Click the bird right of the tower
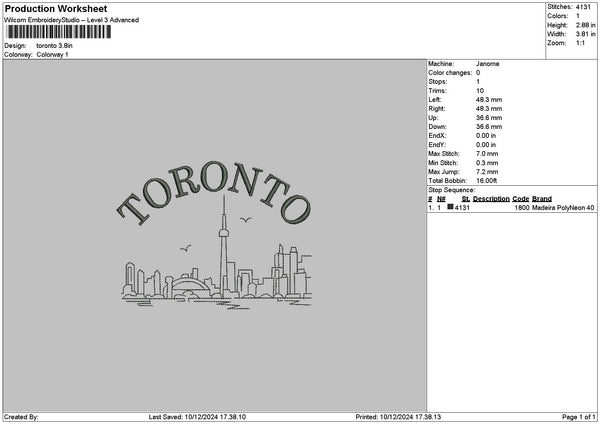600x424 pixels. coord(246,220)
